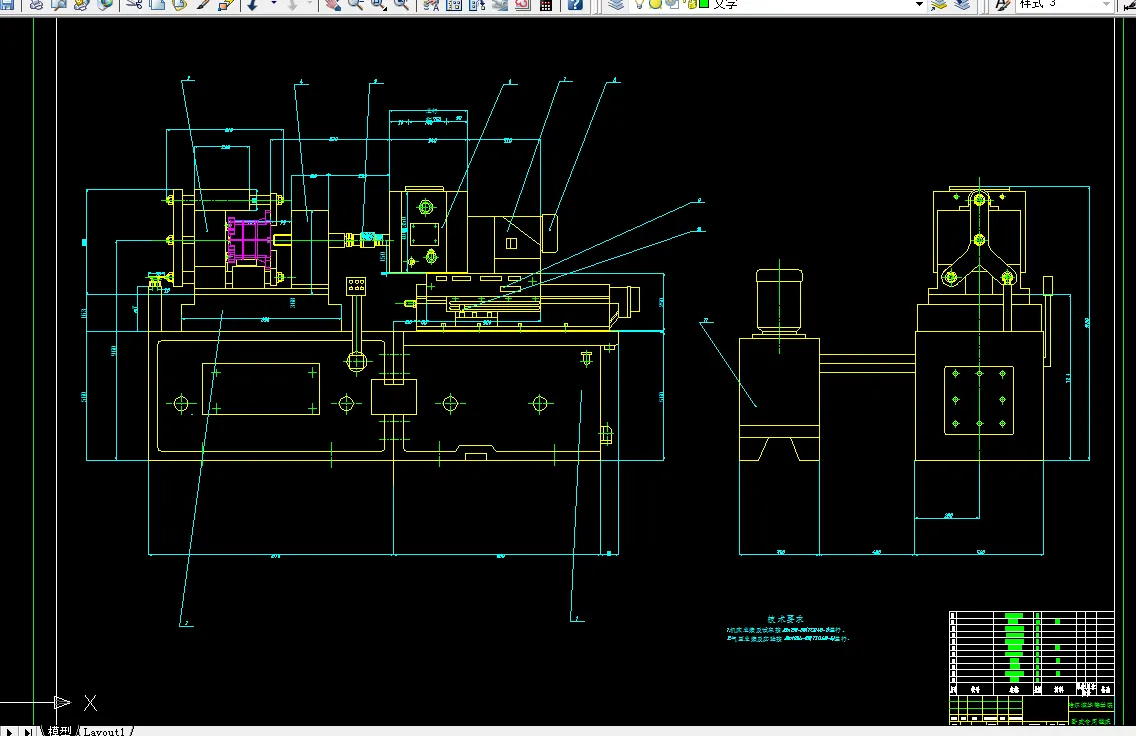Click the Plot printer icon
The height and width of the screenshot is (736, 1136).
pyautogui.click(x=36, y=4)
